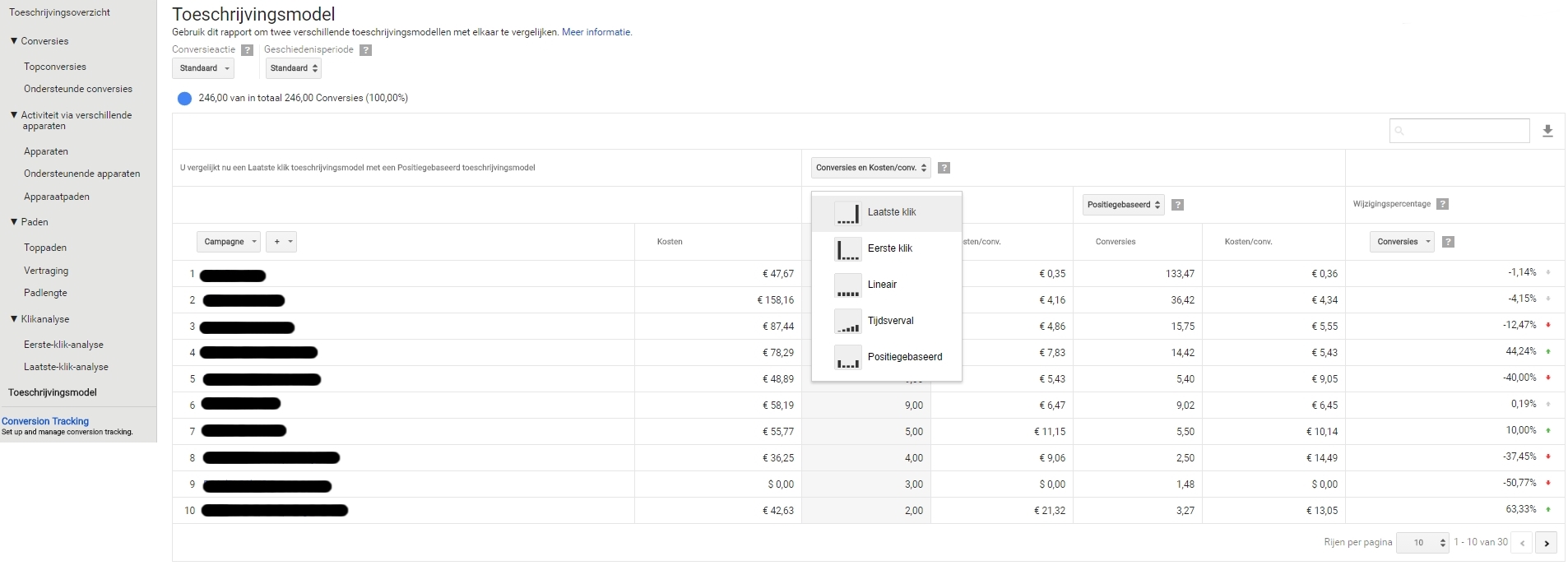The width and height of the screenshot is (1568, 570).
Task: Open the Geschiedenisperiode Standaard dropdown
Action: 294,68
